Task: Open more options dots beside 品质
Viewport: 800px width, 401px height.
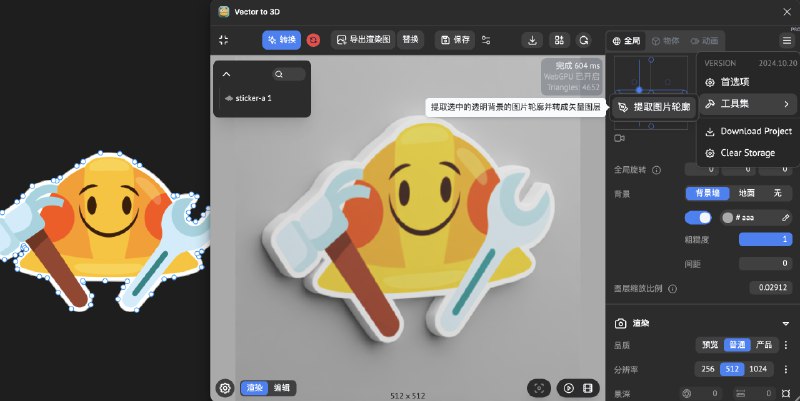Action: 786,345
